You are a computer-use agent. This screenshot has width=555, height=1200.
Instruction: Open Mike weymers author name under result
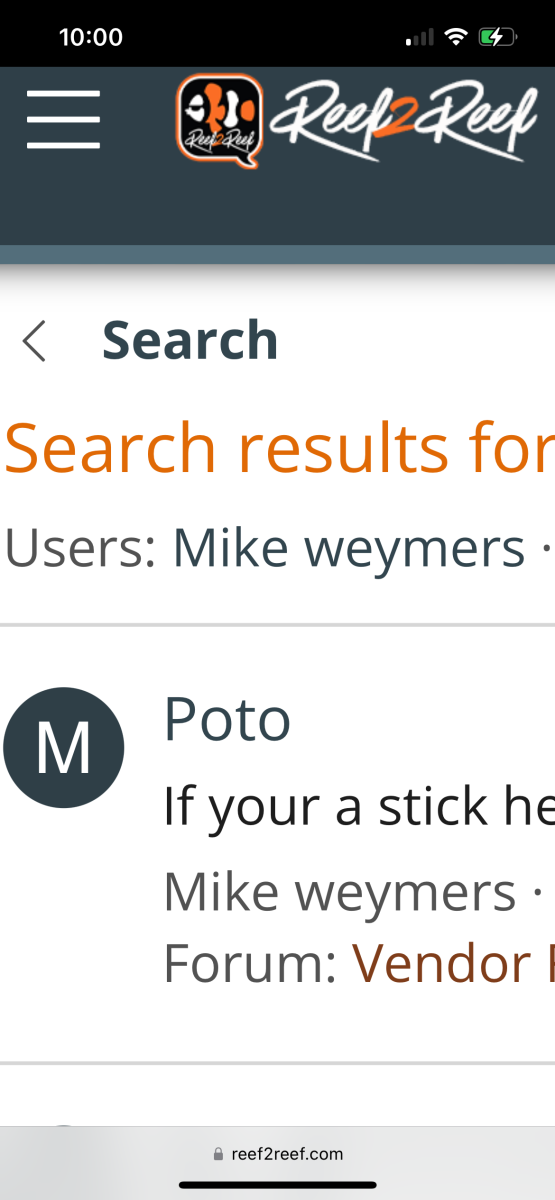click(339, 892)
